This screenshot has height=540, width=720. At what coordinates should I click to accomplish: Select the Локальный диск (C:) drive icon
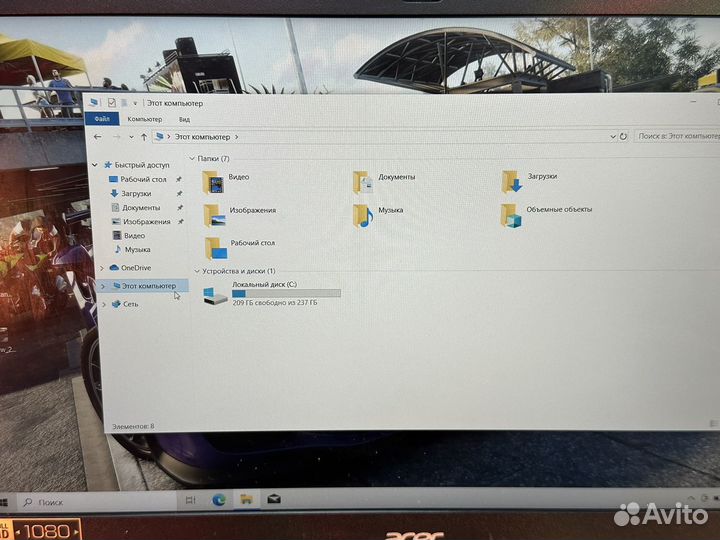point(215,296)
